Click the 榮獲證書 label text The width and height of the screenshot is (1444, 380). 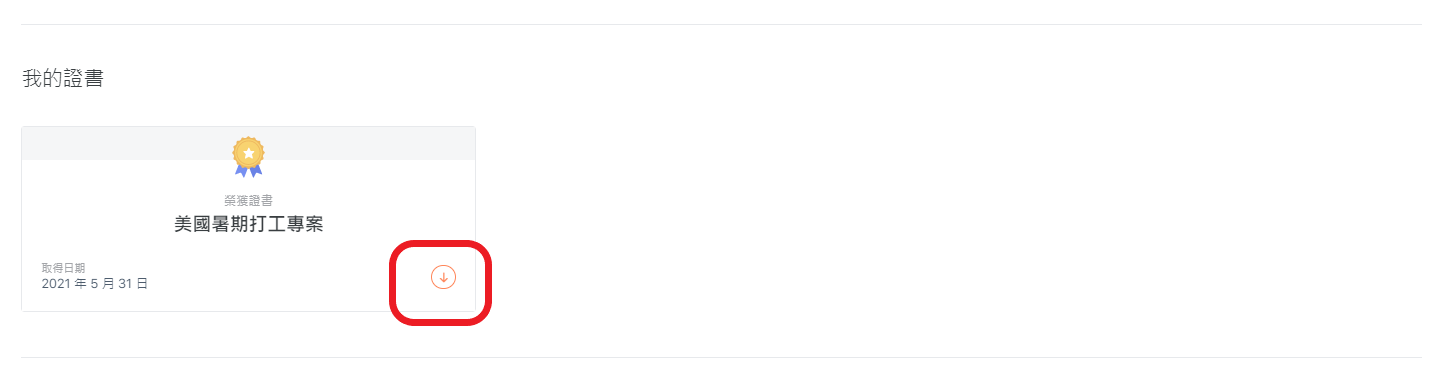point(248,200)
